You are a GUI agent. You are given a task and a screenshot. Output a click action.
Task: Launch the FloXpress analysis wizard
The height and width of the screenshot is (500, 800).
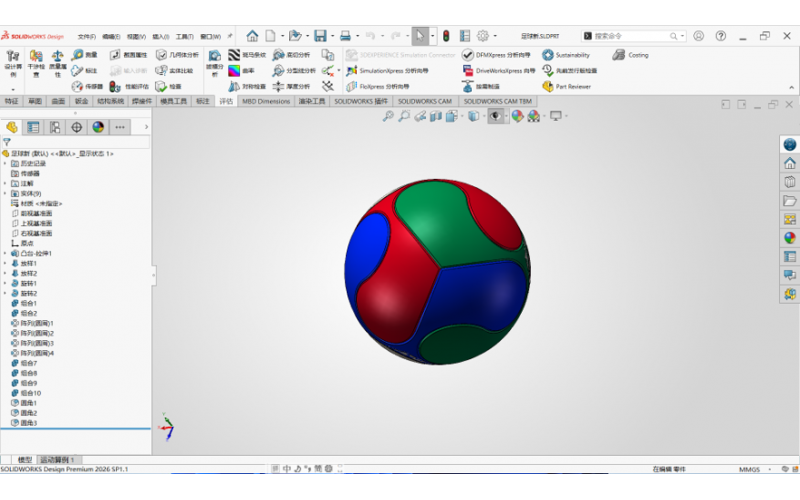378,86
